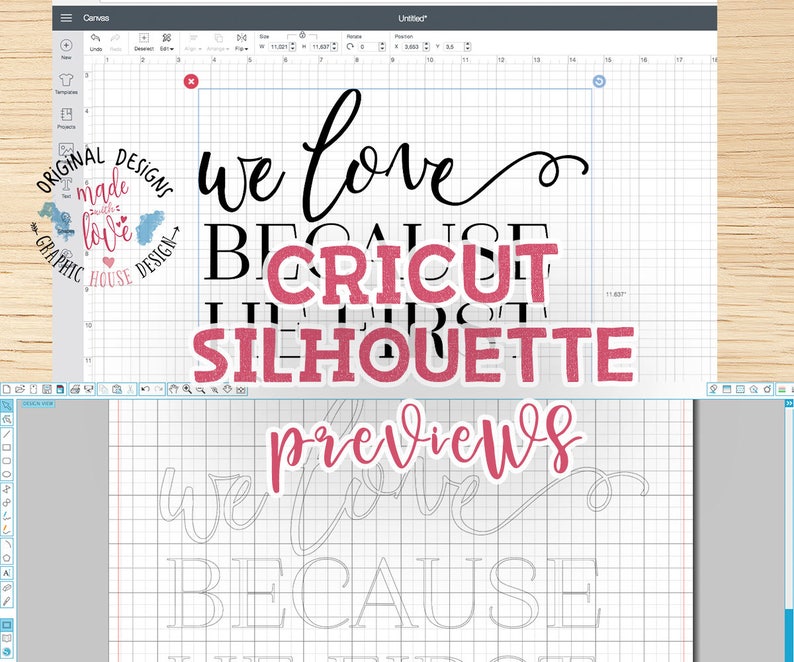
Task: Select the Rectangle drawing tool
Action: 7,448
